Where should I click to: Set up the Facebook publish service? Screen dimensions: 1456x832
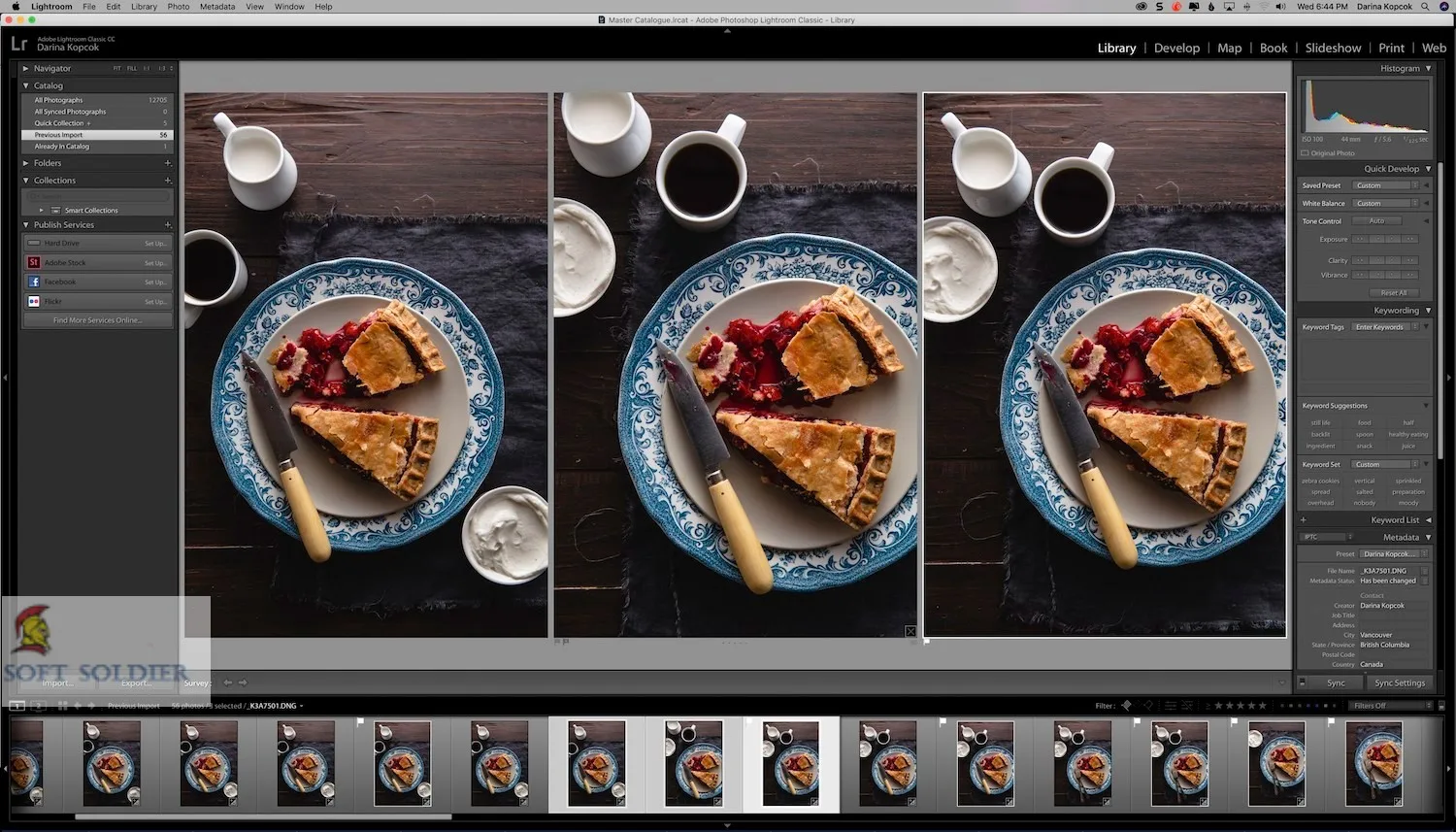point(155,283)
